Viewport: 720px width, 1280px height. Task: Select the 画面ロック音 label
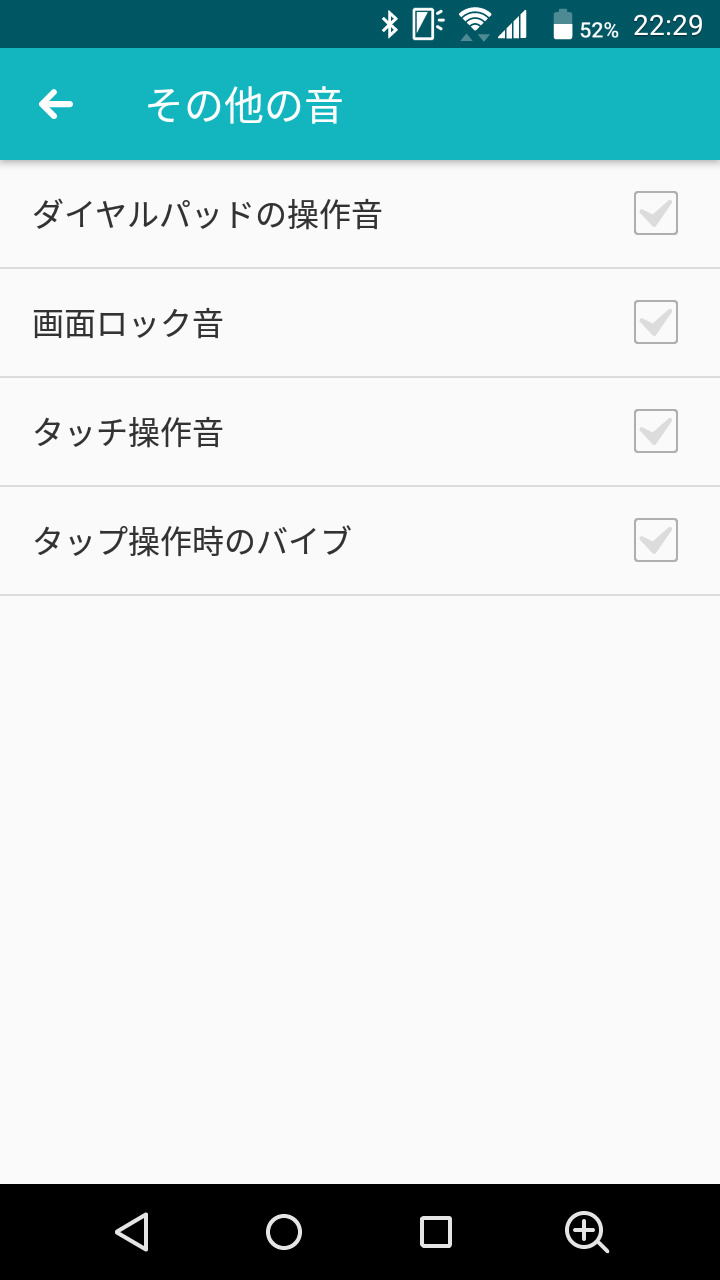pos(128,323)
